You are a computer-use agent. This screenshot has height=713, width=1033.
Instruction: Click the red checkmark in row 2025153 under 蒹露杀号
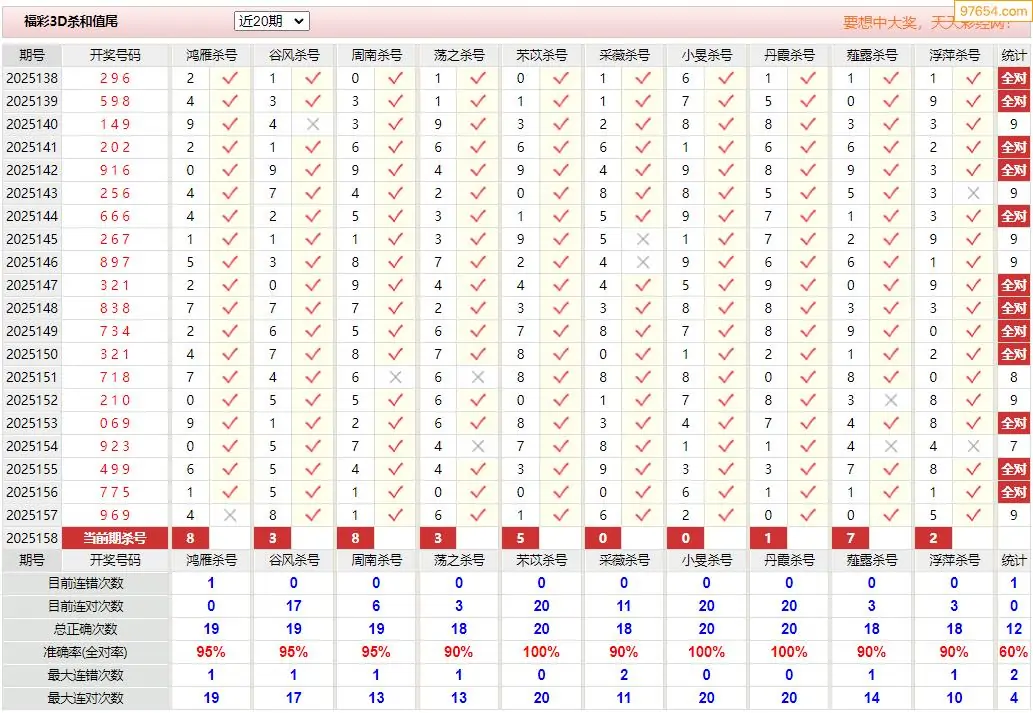coord(891,423)
